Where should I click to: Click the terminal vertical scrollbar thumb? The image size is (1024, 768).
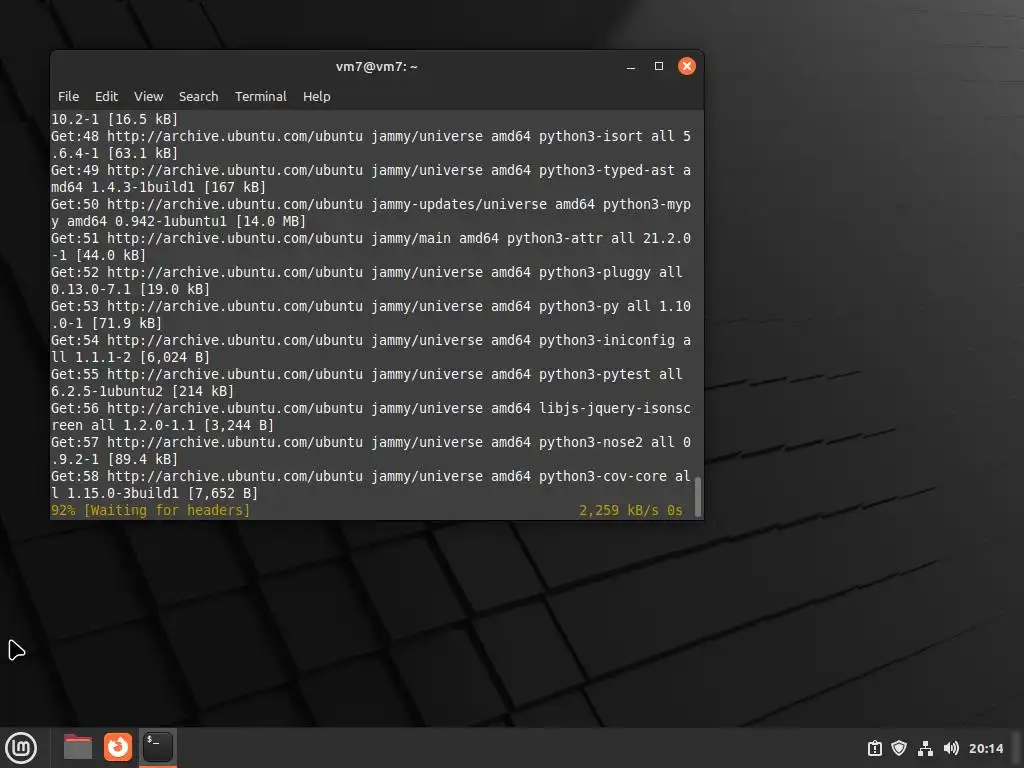tap(698, 496)
